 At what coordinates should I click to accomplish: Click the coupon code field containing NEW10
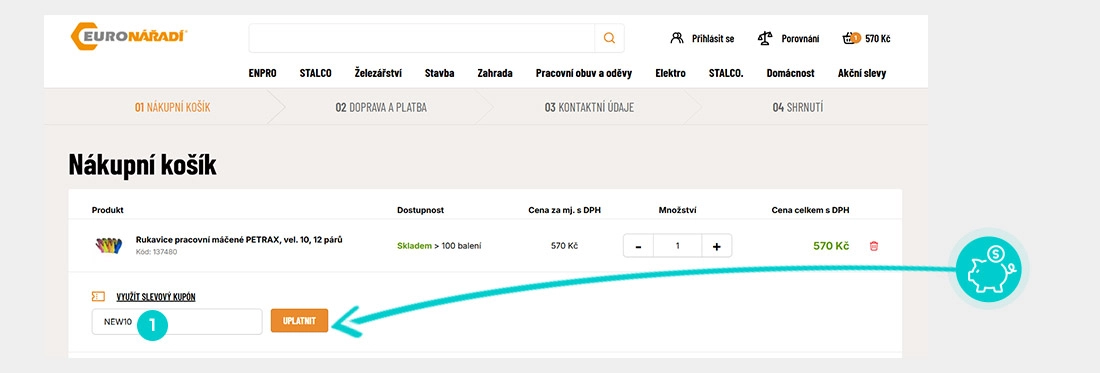(x=177, y=321)
